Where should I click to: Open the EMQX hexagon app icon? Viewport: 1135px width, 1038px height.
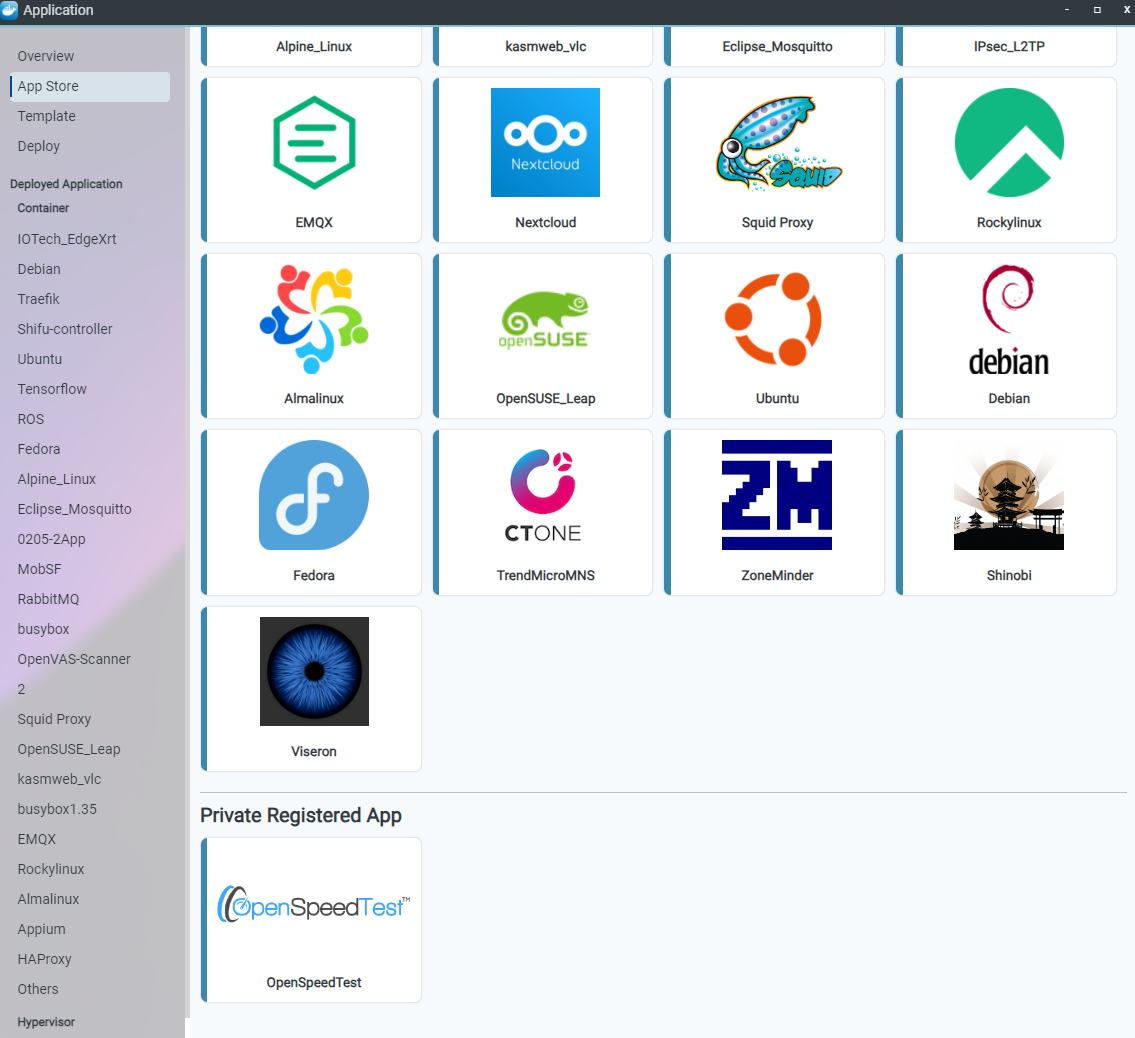(x=314, y=143)
